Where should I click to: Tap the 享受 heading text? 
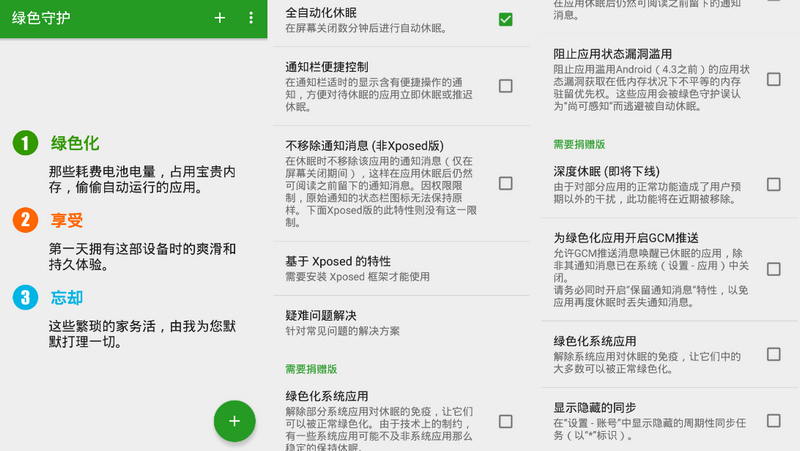pyautogui.click(x=66, y=220)
